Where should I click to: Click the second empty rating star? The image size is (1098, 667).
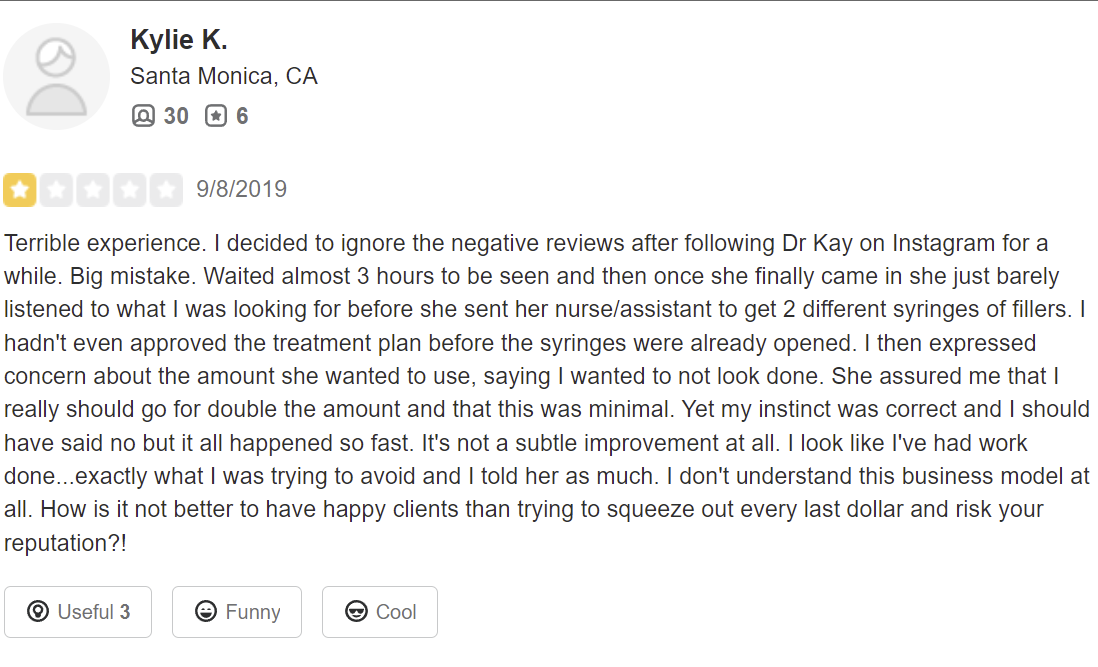tap(56, 190)
